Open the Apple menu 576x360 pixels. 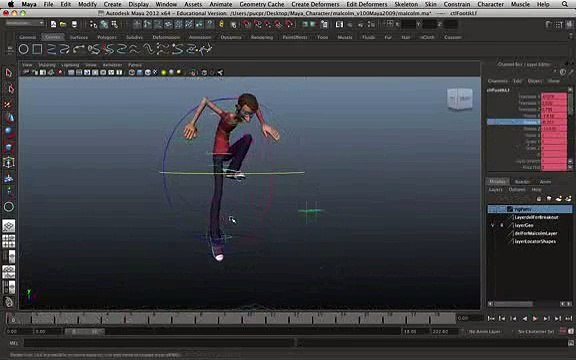pyautogui.click(x=11, y=4)
